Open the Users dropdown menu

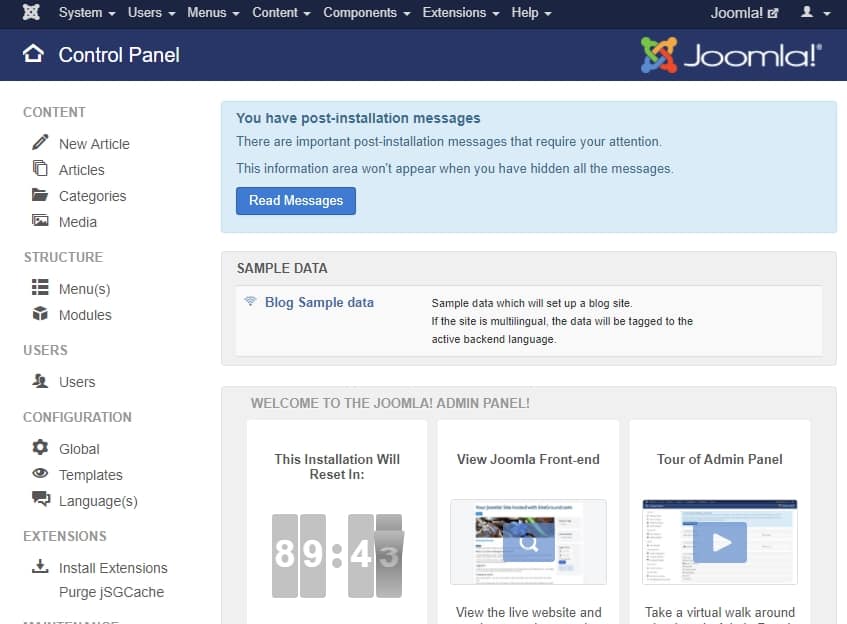pyautogui.click(x=151, y=12)
